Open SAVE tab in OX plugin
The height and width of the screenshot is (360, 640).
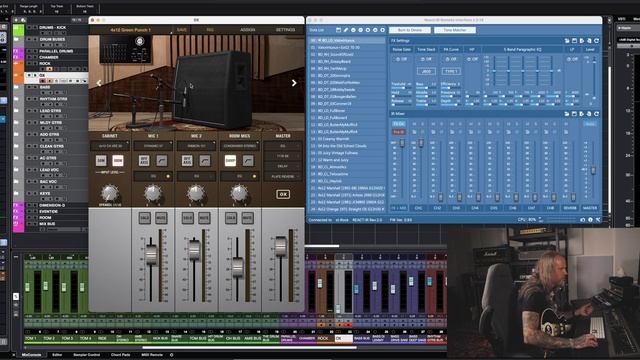pos(182,30)
